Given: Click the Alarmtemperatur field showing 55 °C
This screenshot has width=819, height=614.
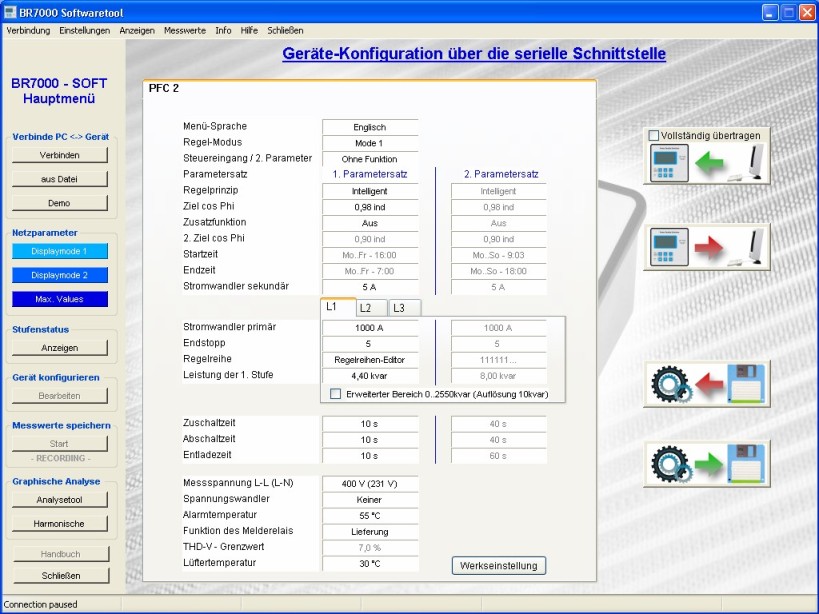Looking at the screenshot, I should 370,516.
